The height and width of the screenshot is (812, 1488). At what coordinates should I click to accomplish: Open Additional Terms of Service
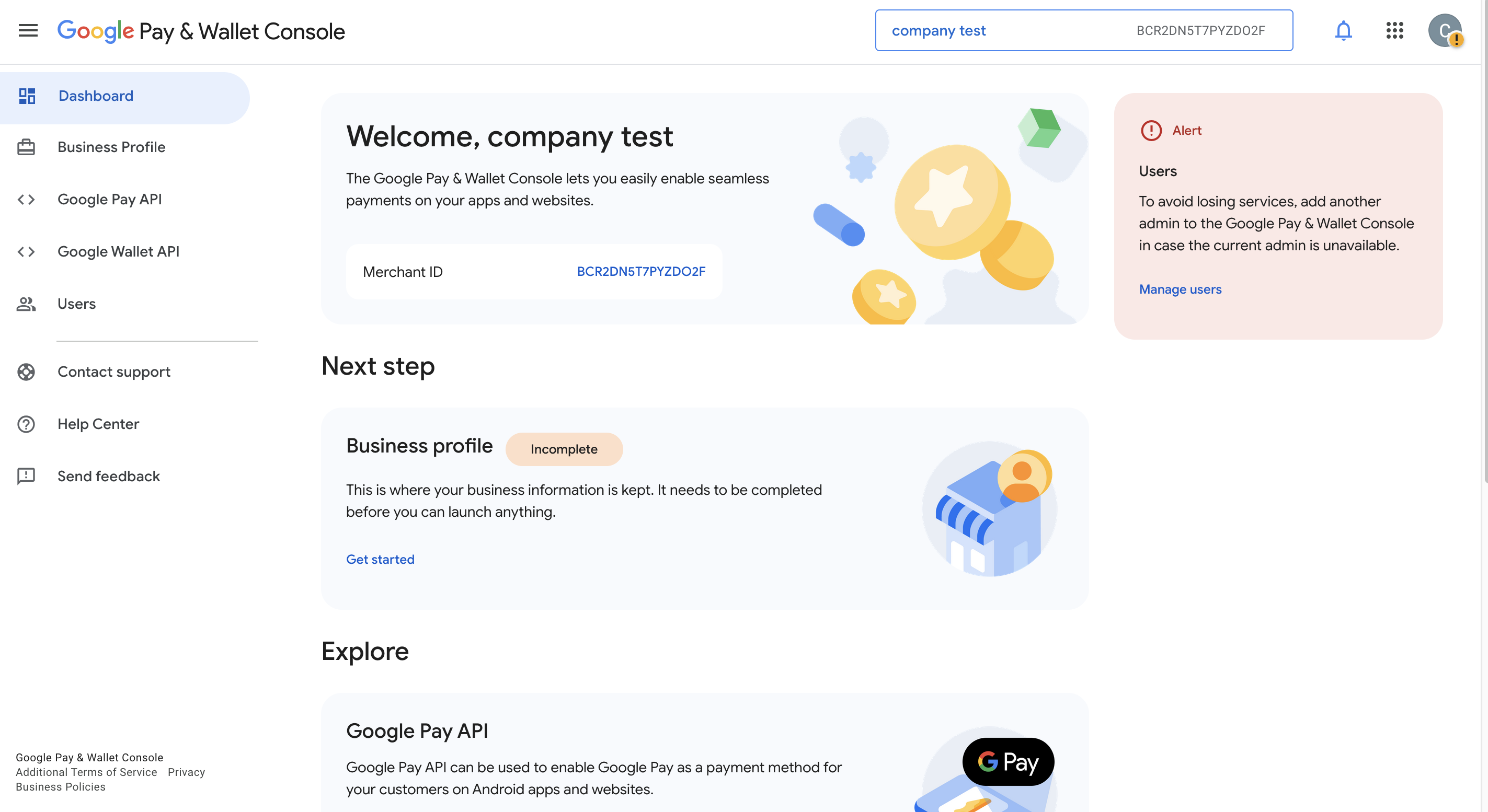pos(86,772)
